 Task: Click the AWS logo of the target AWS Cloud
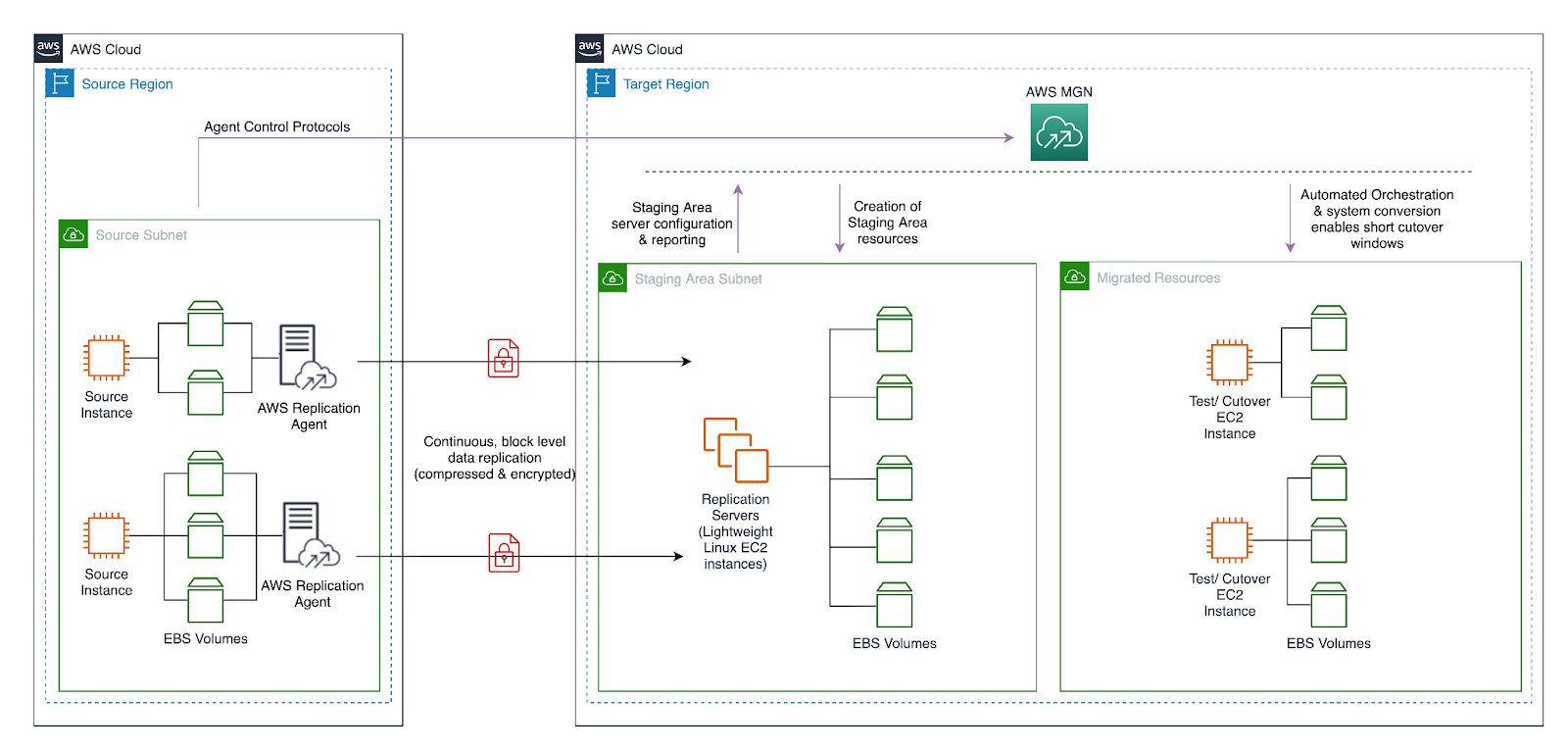pyautogui.click(x=590, y=48)
